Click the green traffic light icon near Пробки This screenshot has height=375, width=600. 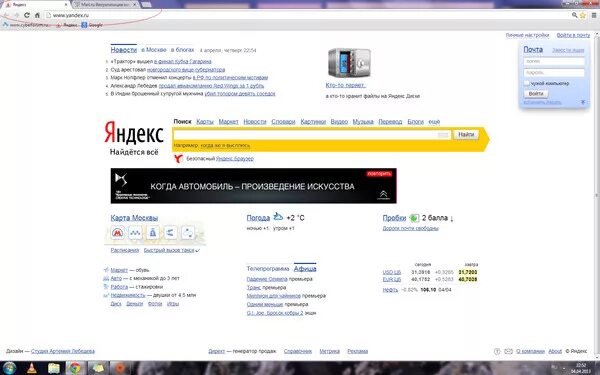[414, 218]
